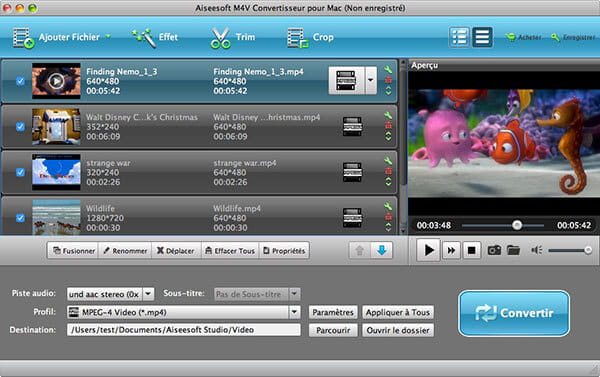Screen dimensions: 600x377
Task: Start conversion with Convertir button
Action: click(514, 313)
